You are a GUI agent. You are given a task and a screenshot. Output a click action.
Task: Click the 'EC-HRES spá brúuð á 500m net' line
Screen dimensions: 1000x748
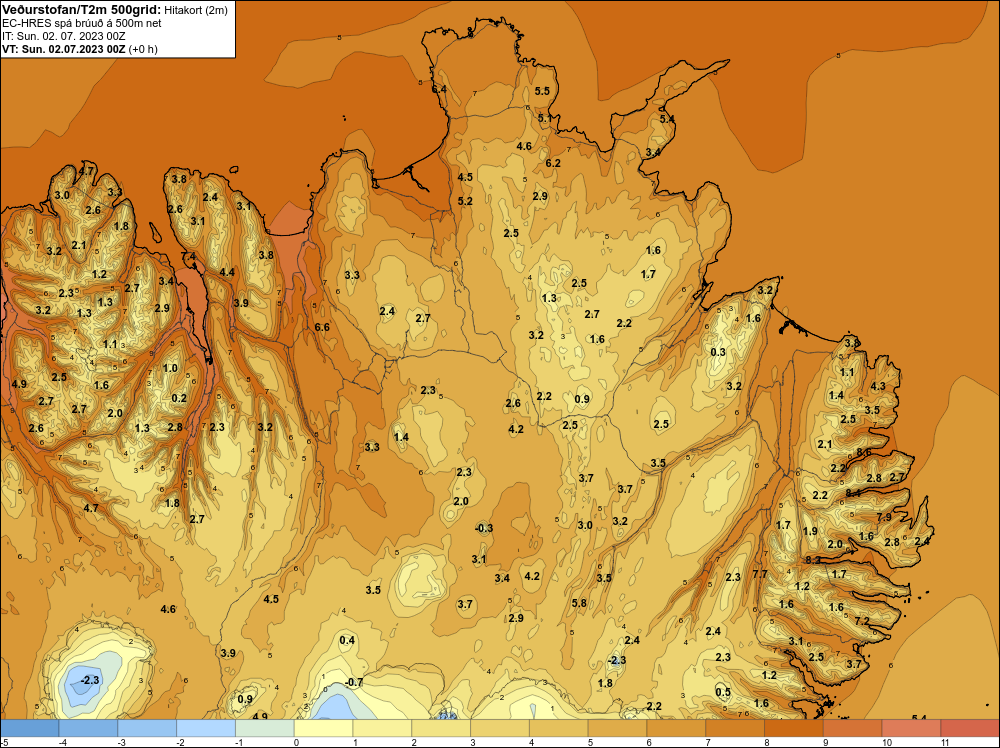click(82, 23)
